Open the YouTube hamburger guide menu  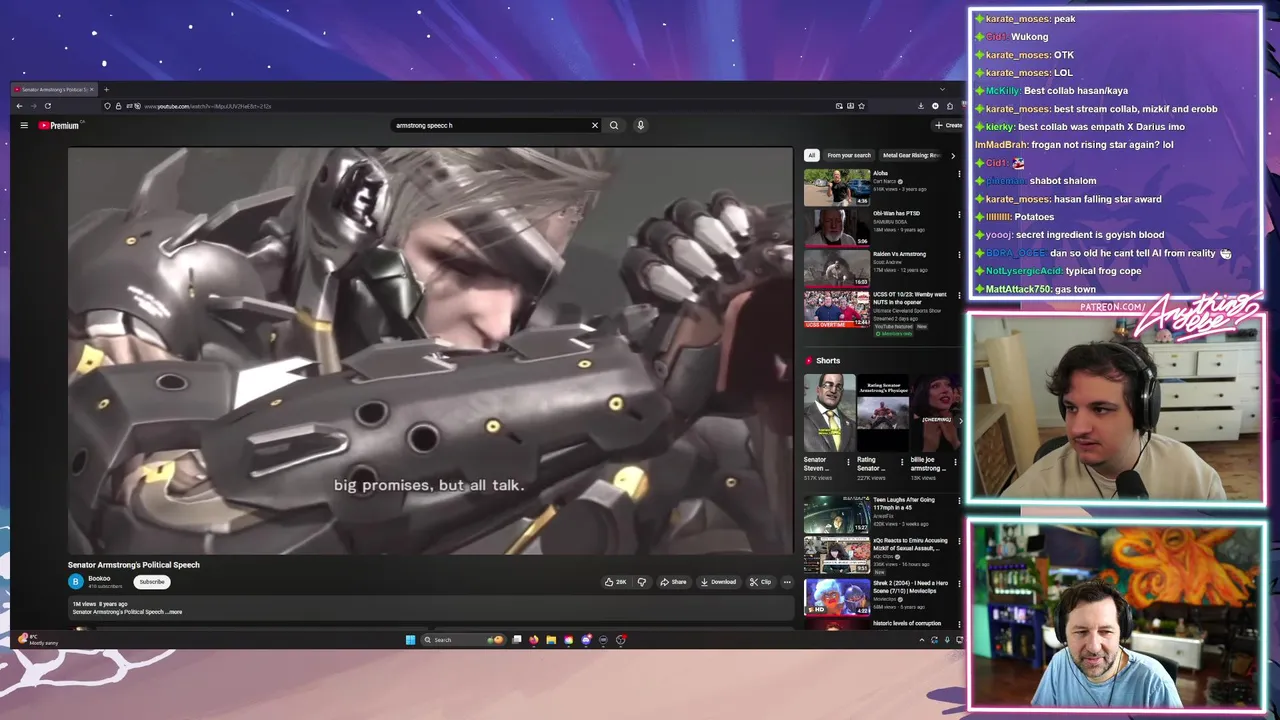(x=24, y=125)
